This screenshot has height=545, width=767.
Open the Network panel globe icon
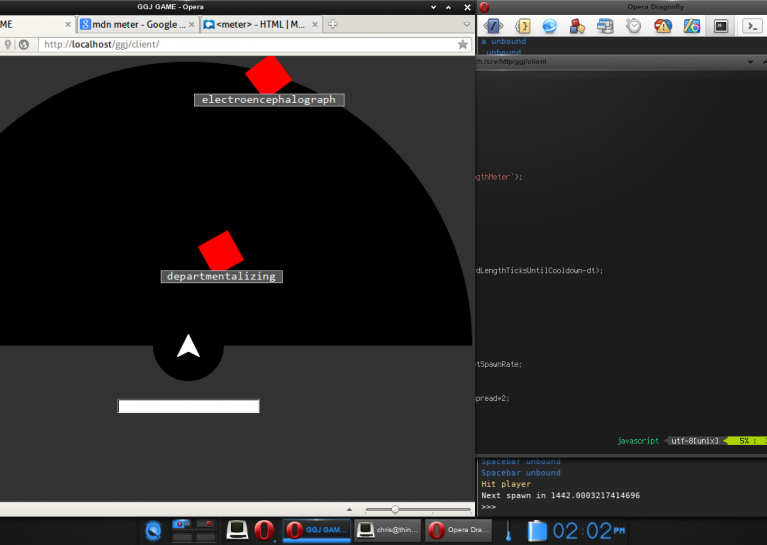(x=550, y=26)
